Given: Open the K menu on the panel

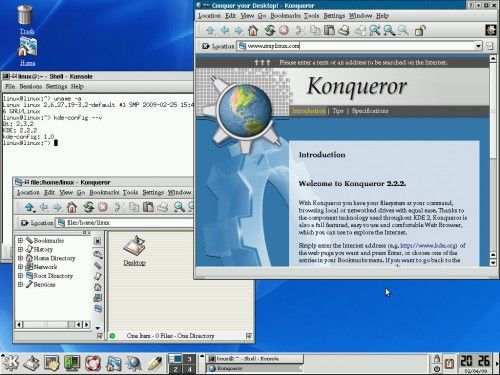Looking at the screenshot, I should 11,363.
